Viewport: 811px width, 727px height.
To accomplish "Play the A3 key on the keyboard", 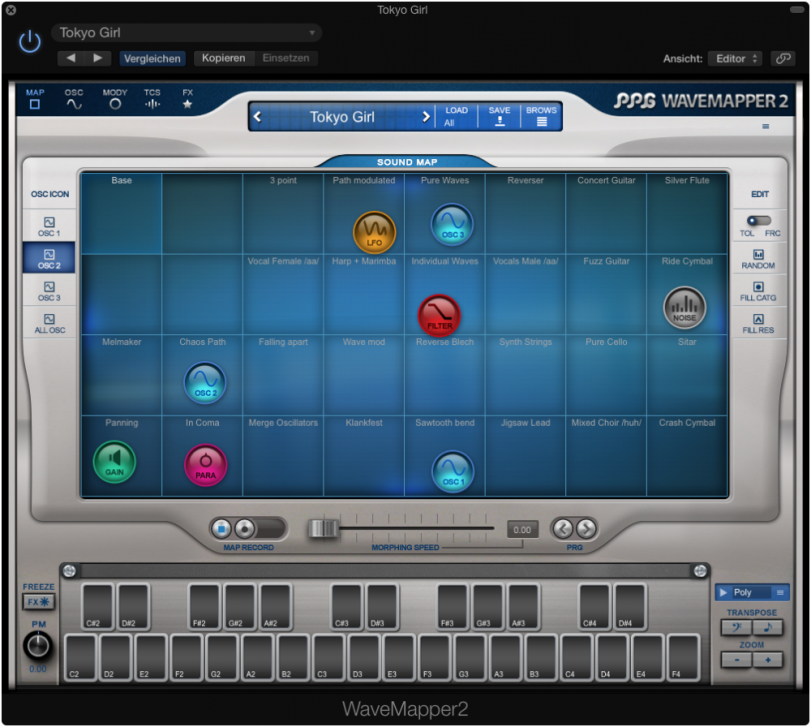I will point(506,657).
